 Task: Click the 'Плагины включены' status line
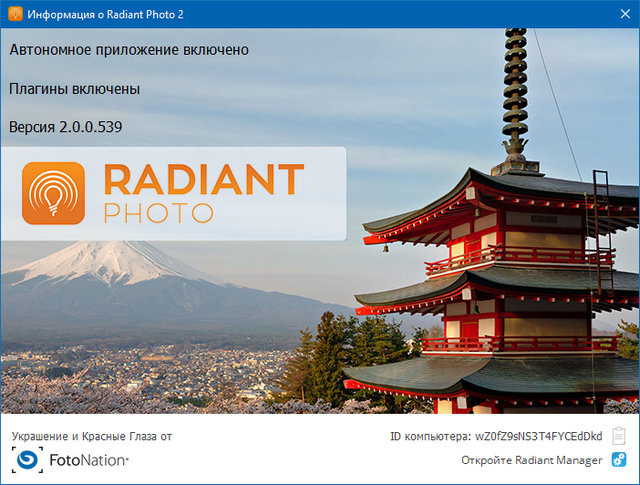(74, 89)
